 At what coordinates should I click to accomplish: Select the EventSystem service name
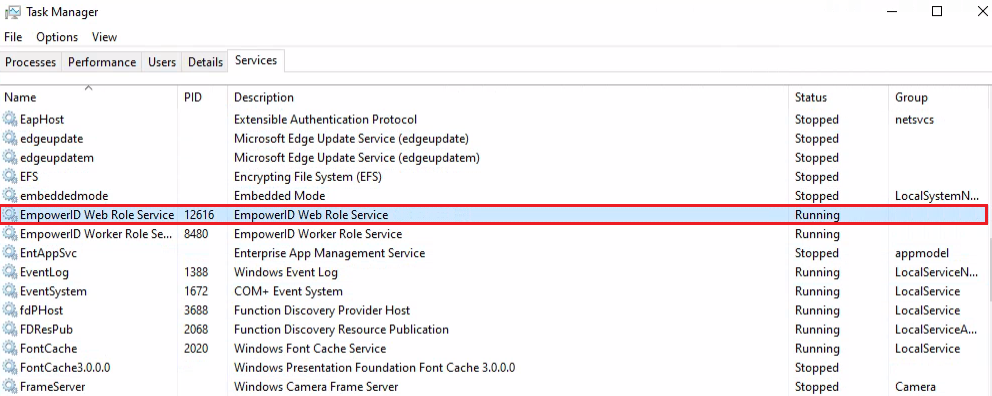[53, 292]
